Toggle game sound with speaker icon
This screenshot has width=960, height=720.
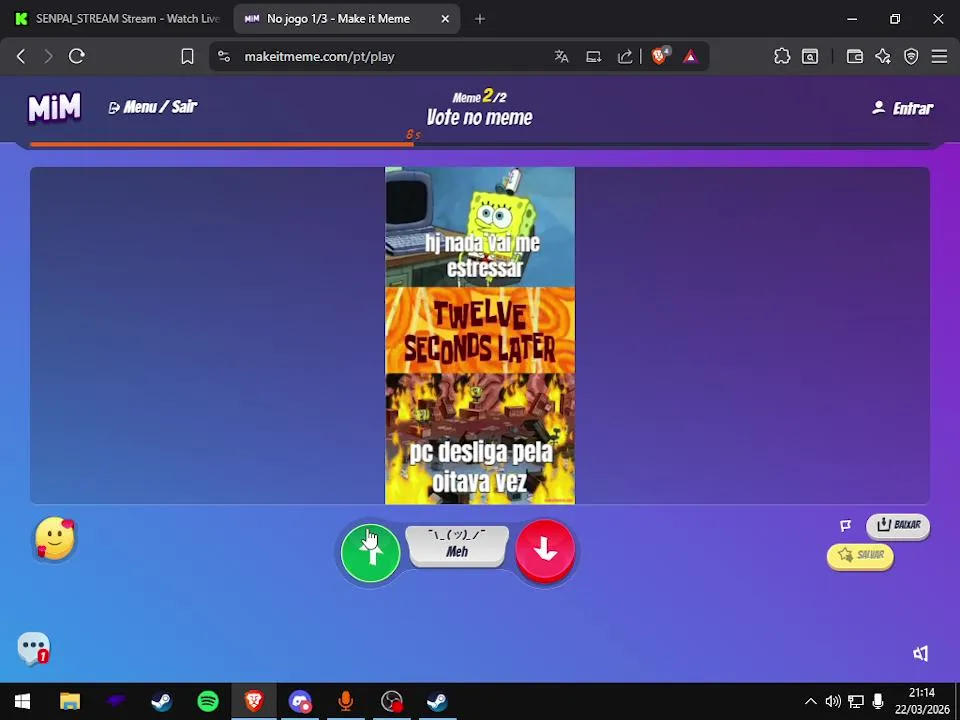tap(920, 653)
